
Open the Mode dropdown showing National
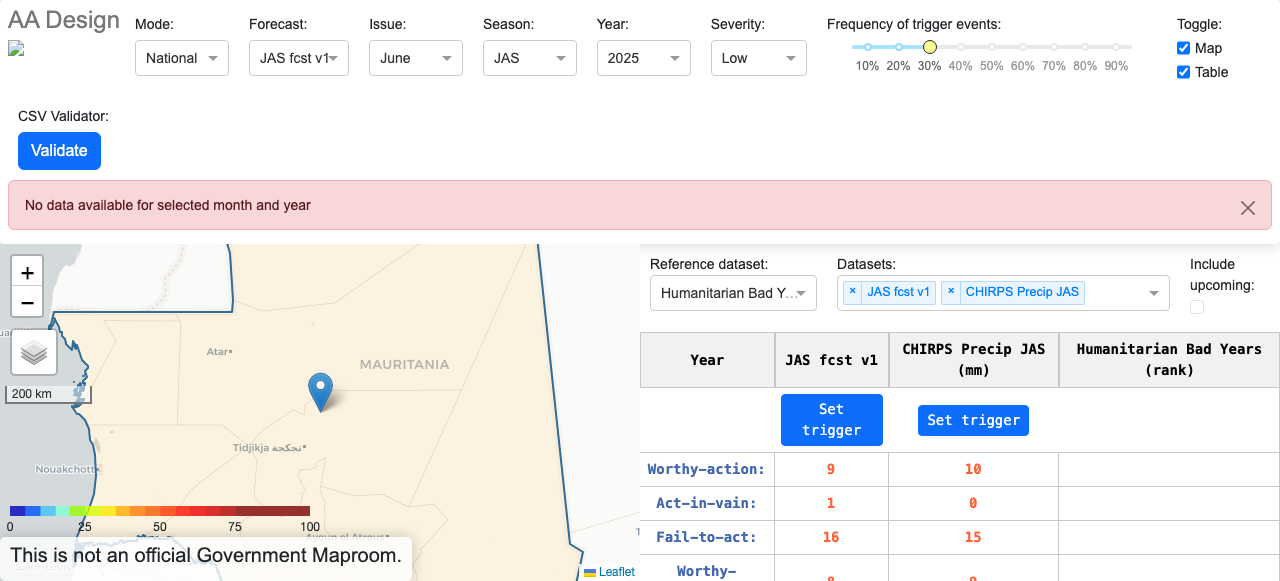[x=181, y=58]
